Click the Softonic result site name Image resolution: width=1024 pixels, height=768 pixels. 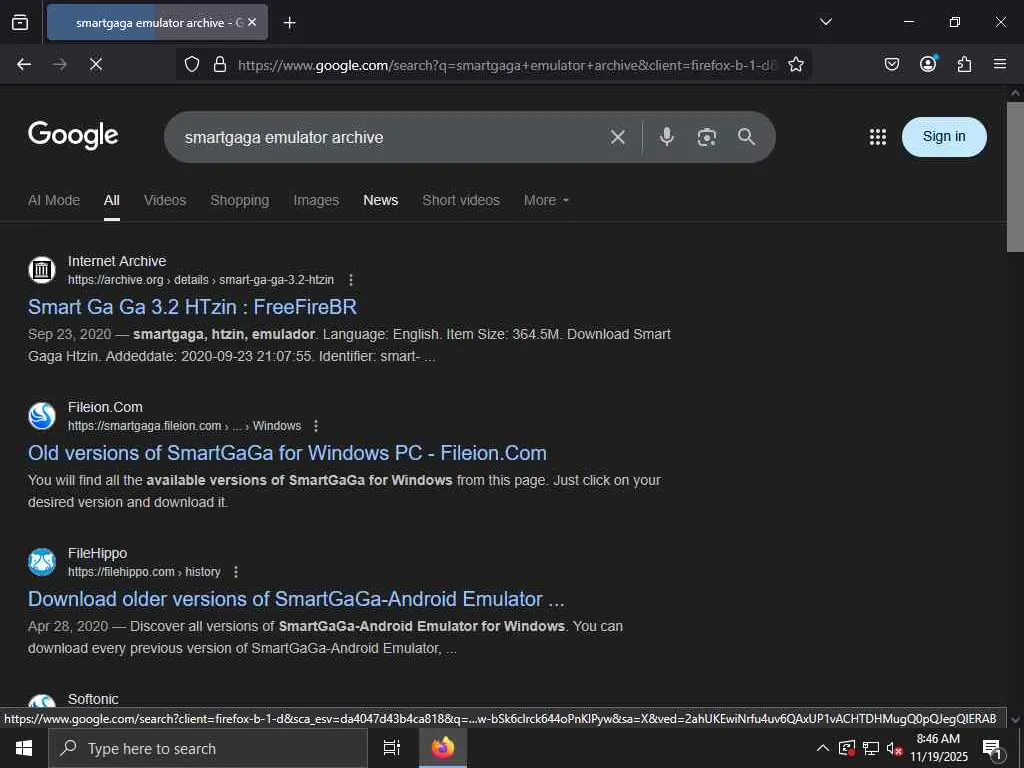coord(93,699)
